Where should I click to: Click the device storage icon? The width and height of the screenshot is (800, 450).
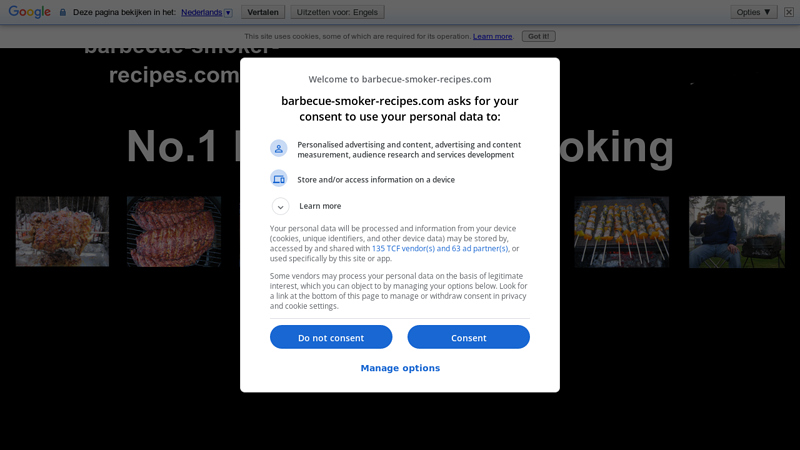pos(279,179)
